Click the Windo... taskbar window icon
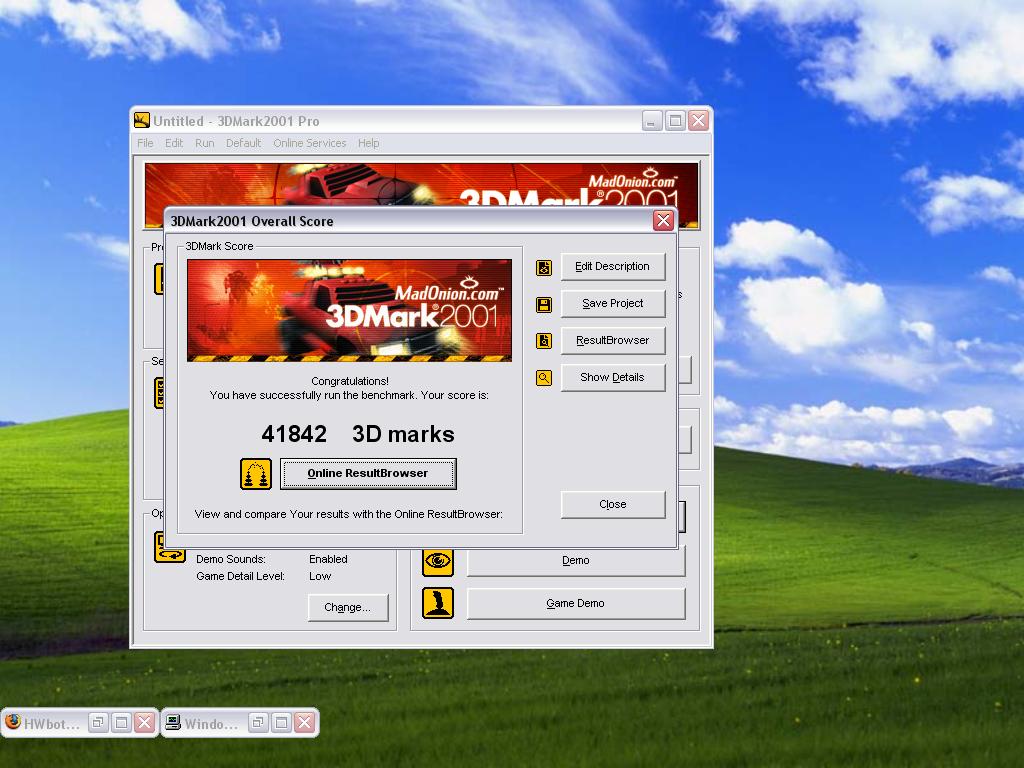This screenshot has width=1024, height=768. click(x=173, y=722)
